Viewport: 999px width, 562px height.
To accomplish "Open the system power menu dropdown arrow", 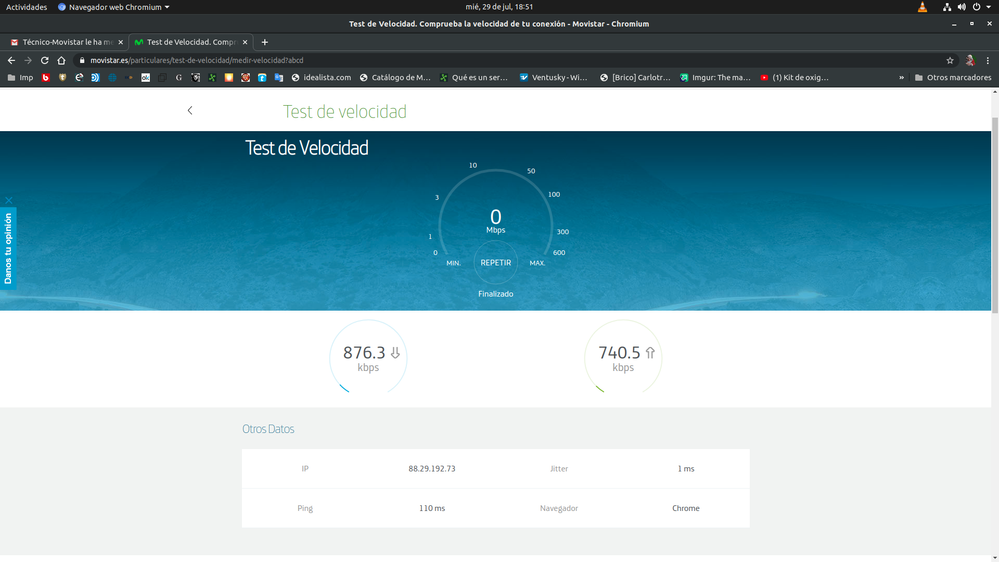I will point(989,7).
